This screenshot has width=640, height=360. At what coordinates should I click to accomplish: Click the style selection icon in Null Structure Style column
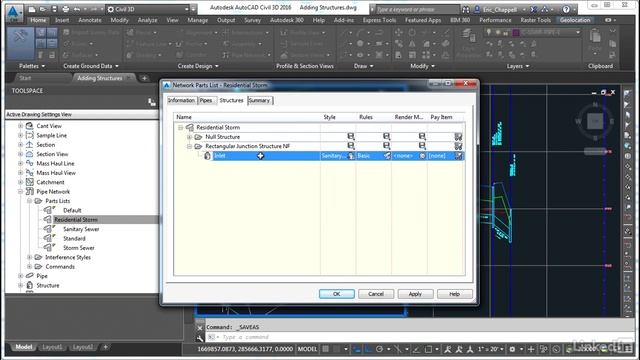point(350,136)
